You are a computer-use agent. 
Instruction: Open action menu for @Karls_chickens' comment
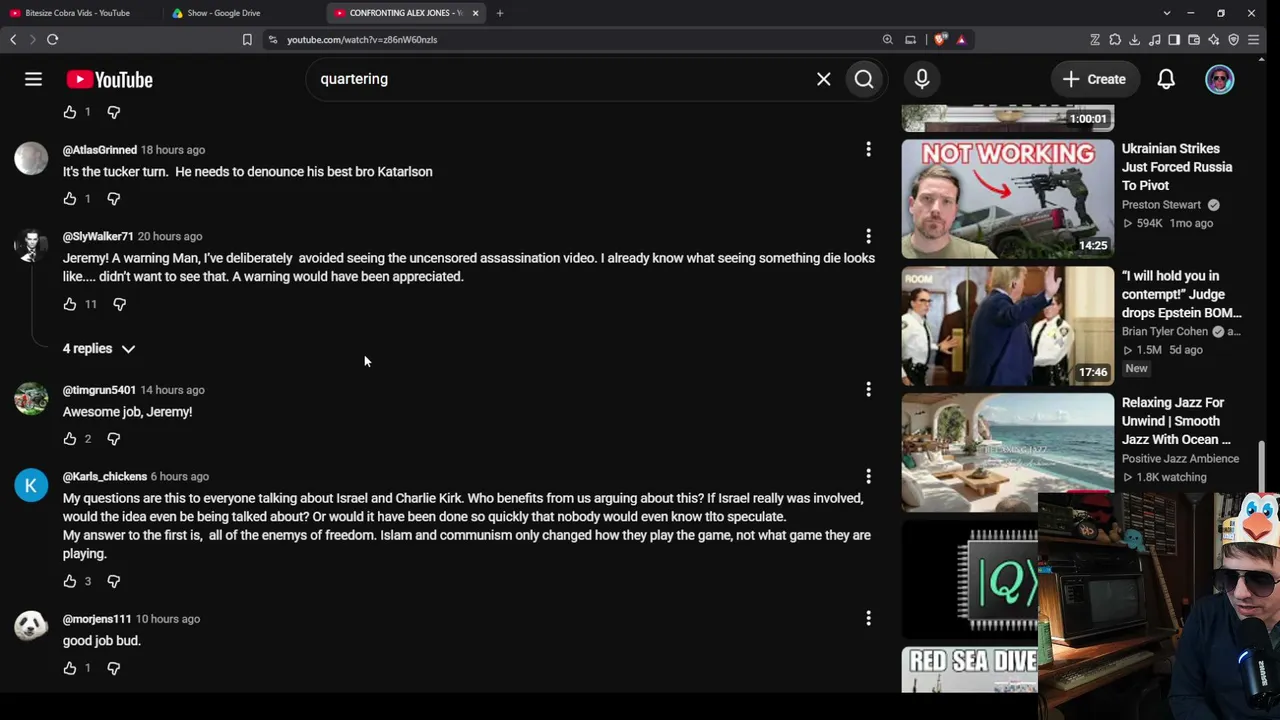868,476
